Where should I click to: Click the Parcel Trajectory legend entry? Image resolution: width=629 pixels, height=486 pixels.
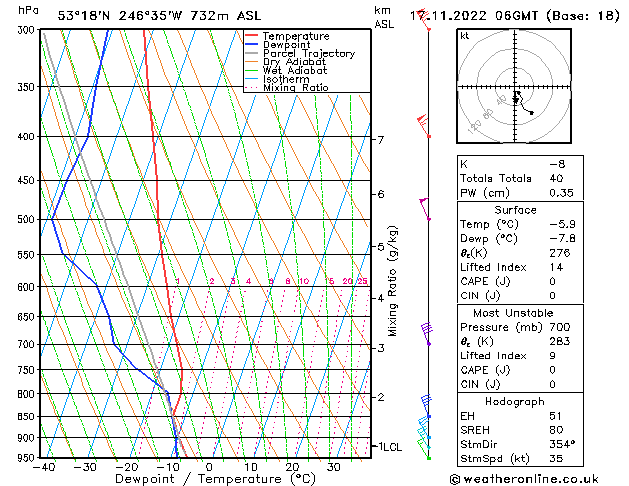[x=300, y=53]
